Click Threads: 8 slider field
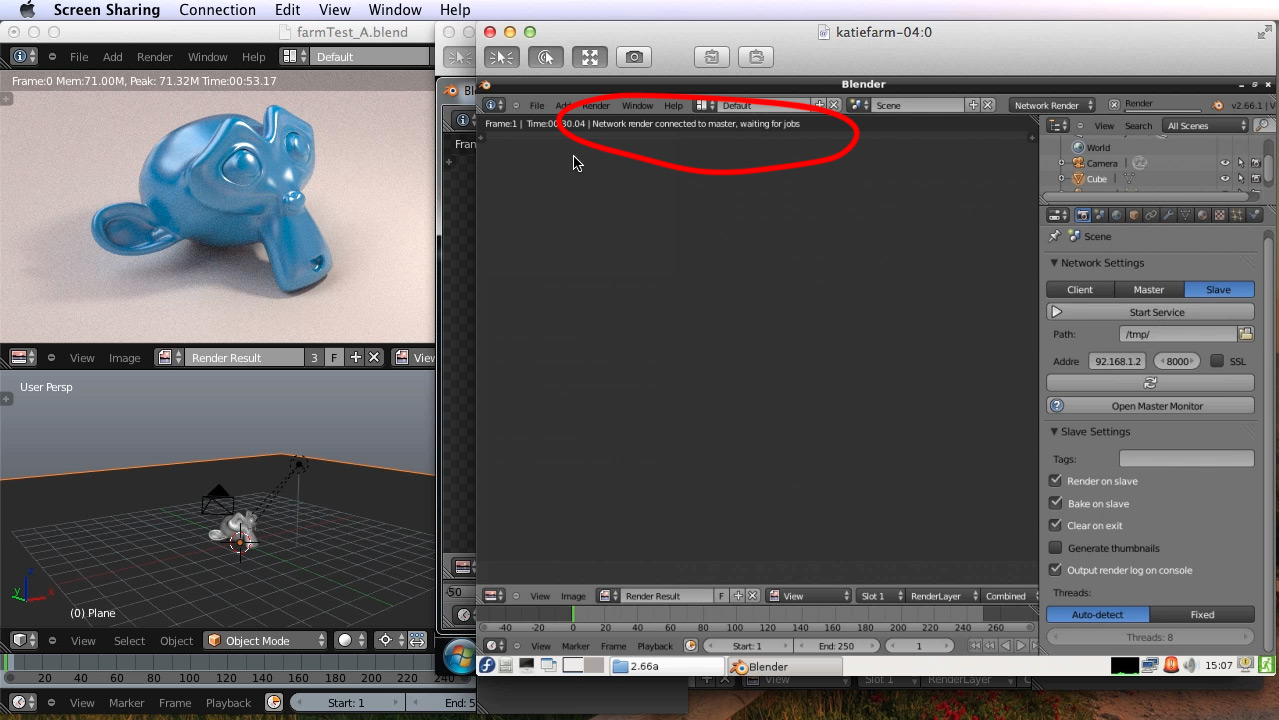This screenshot has height=720, width=1279. (1150, 637)
